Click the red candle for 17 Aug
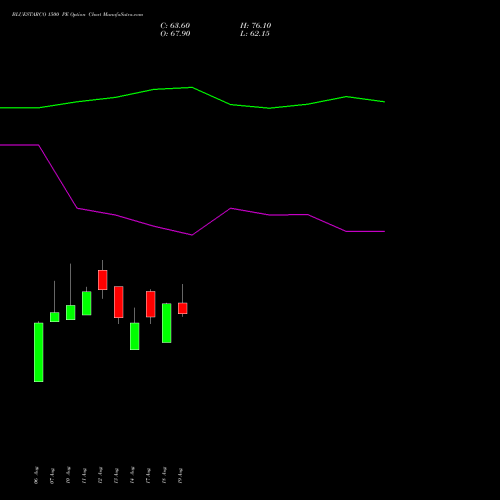Viewport: 500px width, 500px height. [151, 304]
